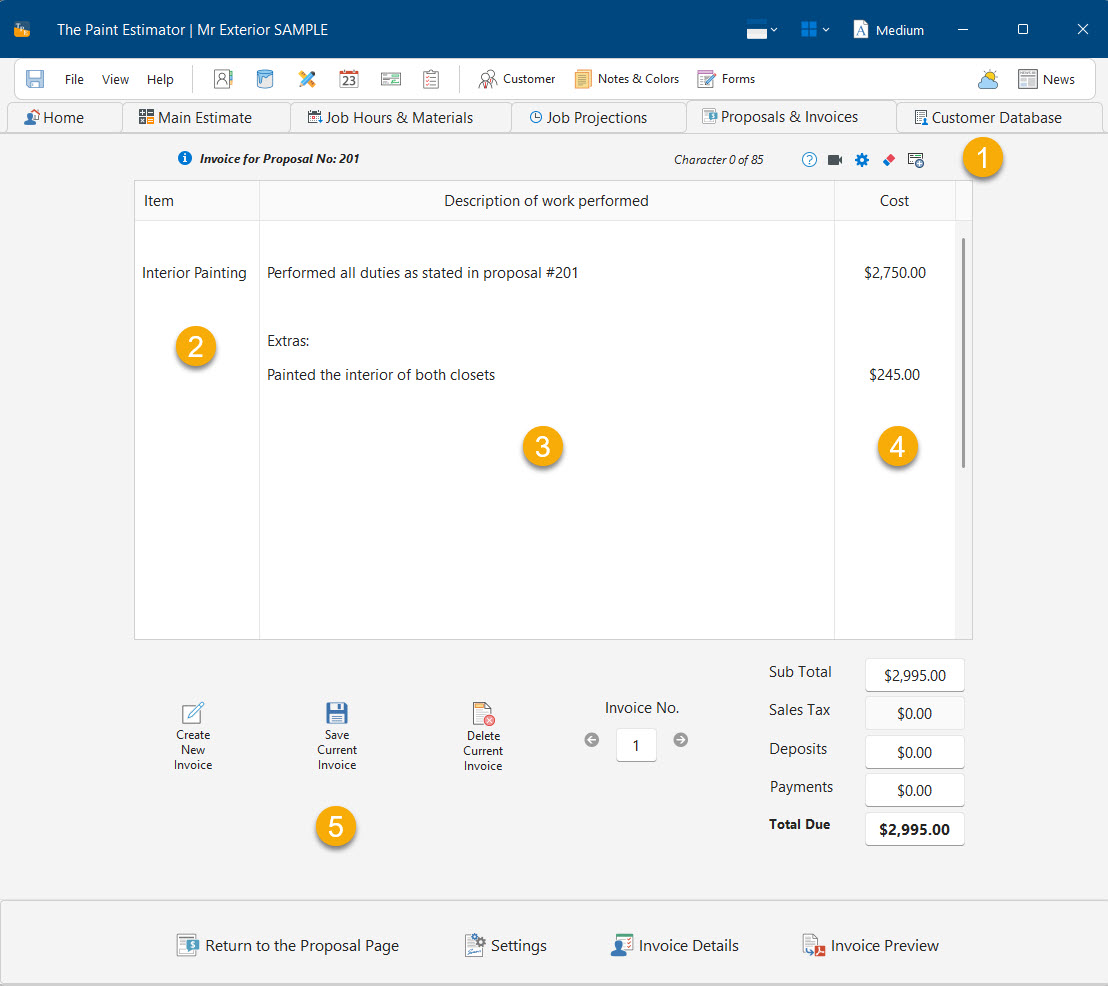Open the help circle icon above the invoice
Viewport: 1108px width, 986px height.
pyautogui.click(x=809, y=159)
